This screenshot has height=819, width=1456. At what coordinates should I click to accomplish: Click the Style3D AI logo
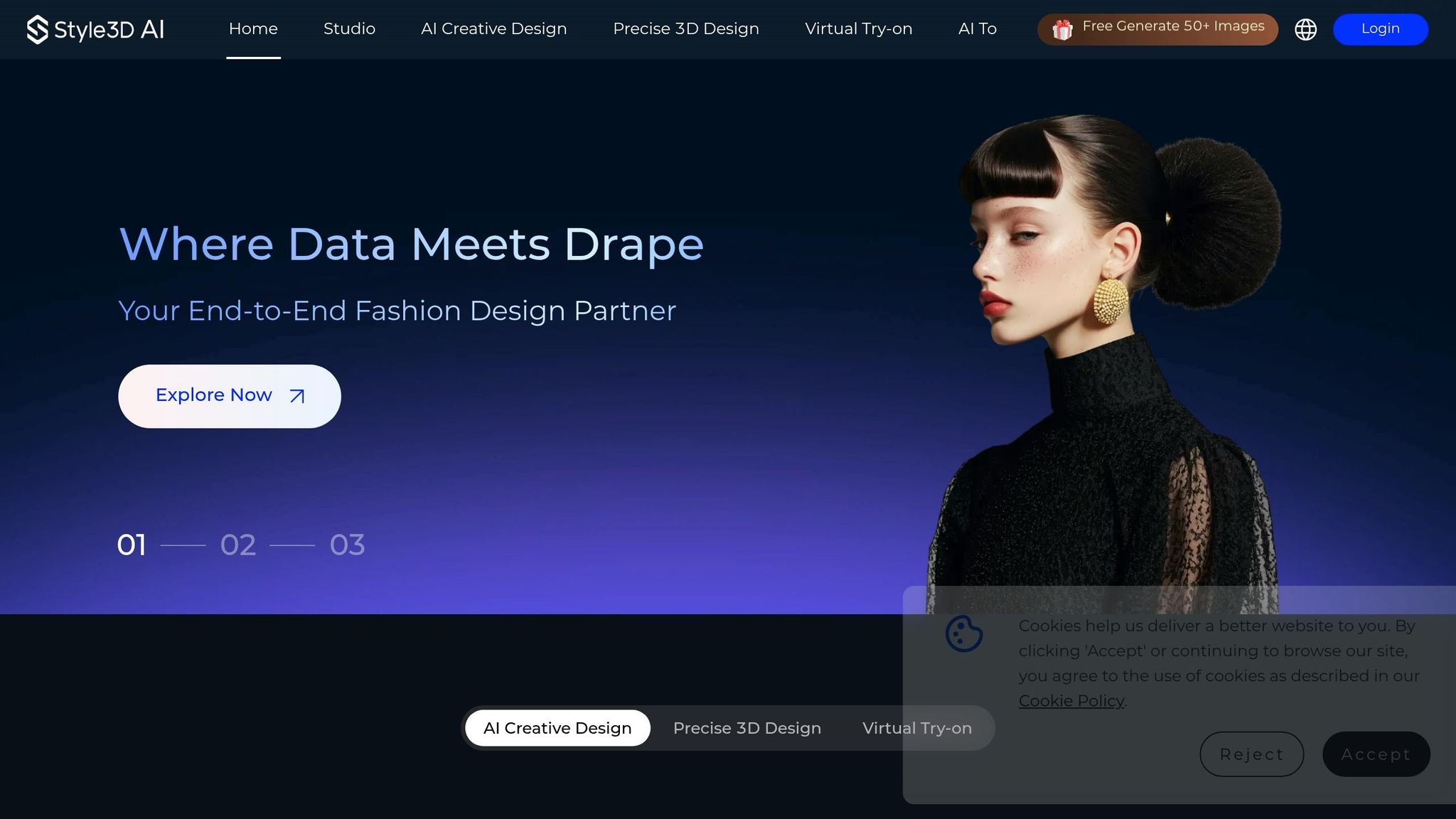point(95,29)
